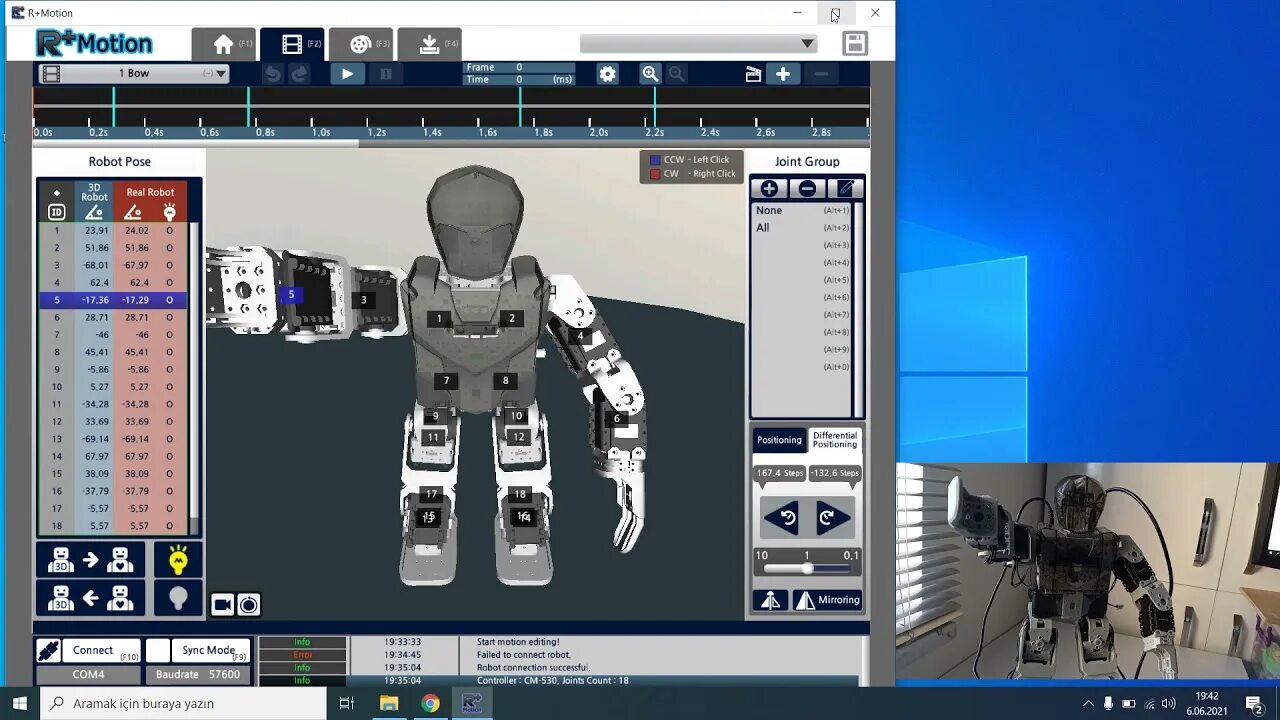This screenshot has height=720, width=1280.
Task: Select joint ID 5 row in Robot Pose
Action: tap(113, 300)
